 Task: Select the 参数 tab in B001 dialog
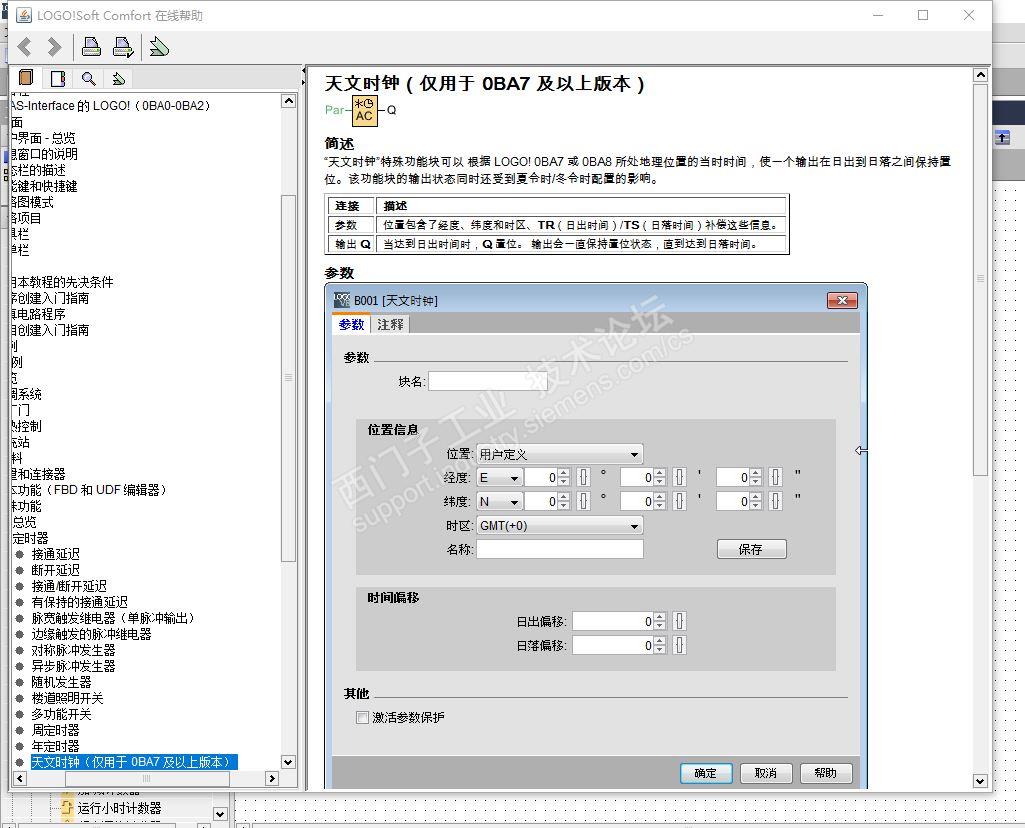(351, 324)
